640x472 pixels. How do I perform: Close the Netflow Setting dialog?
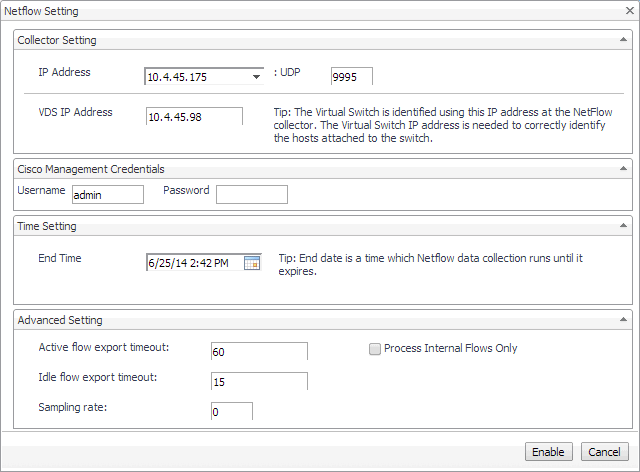[x=627, y=11]
